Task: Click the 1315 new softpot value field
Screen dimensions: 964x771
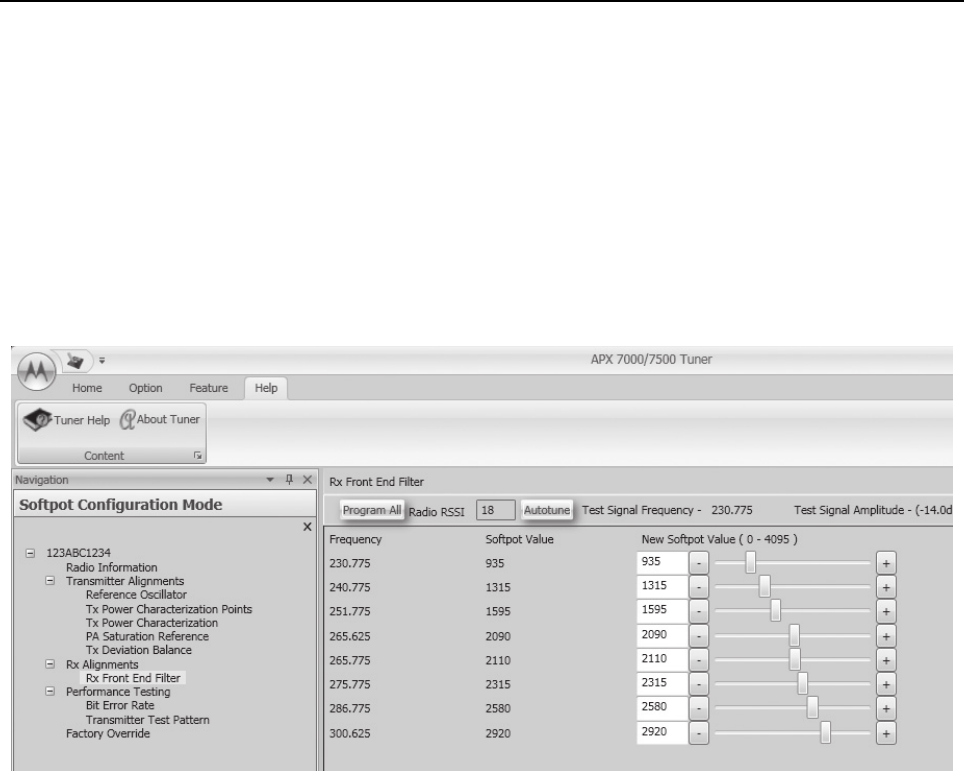Action: point(662,587)
